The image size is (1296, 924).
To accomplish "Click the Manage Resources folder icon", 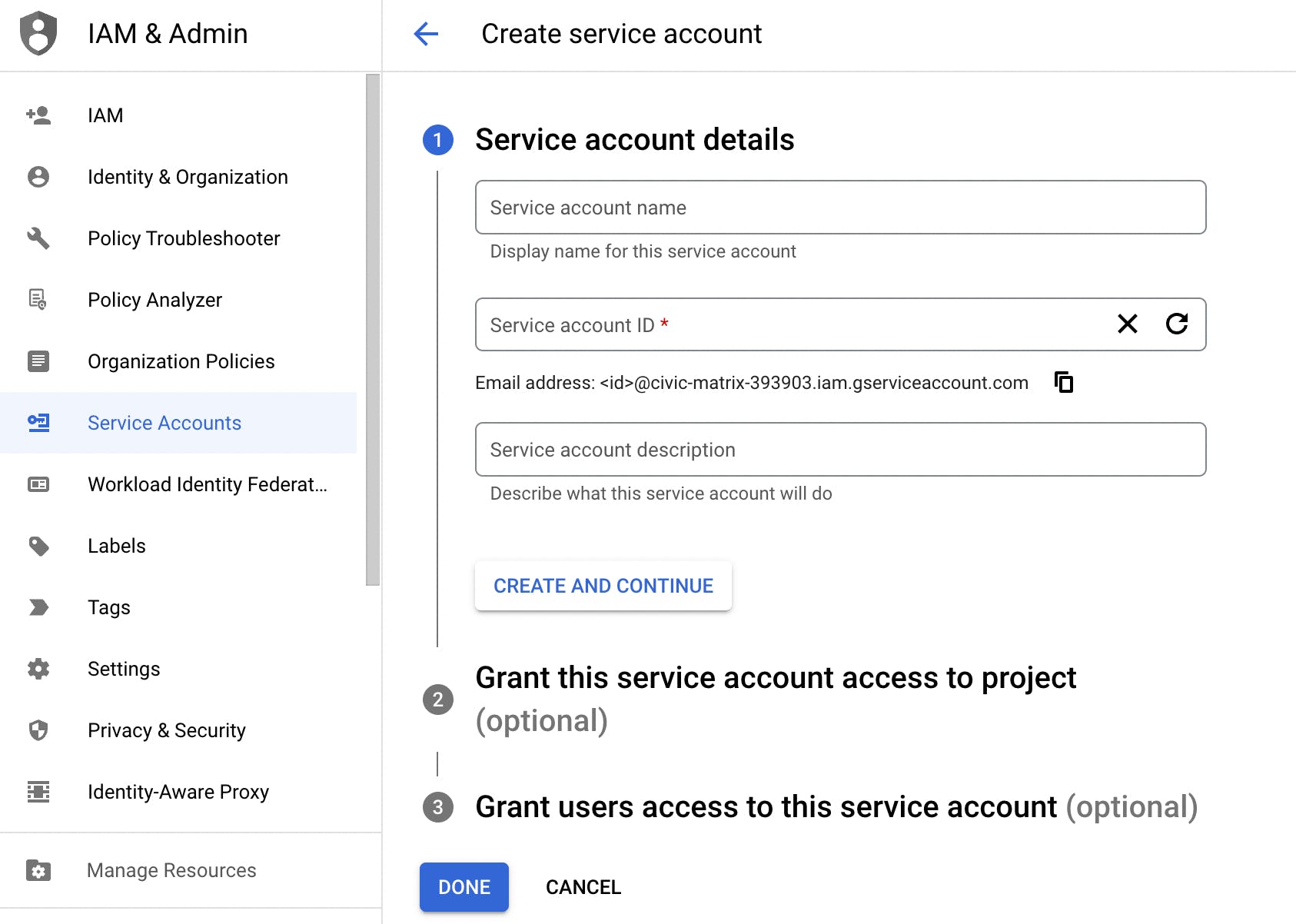I will click(38, 870).
